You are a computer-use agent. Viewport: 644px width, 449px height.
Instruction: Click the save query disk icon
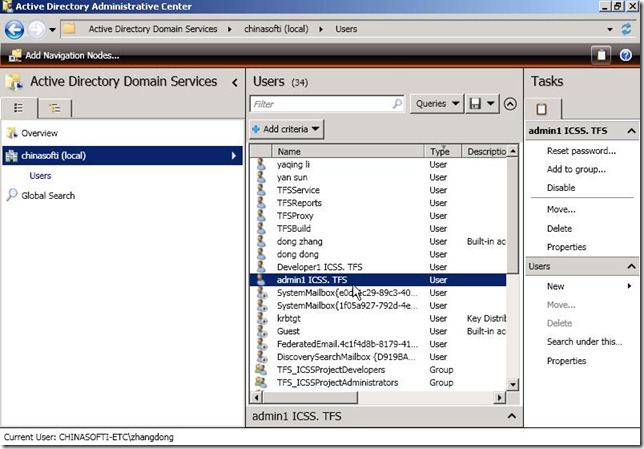[475, 104]
